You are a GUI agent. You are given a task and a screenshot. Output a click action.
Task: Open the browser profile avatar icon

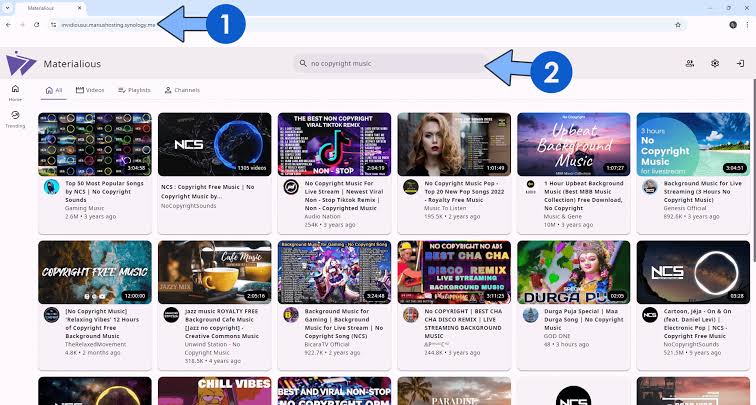(x=733, y=25)
